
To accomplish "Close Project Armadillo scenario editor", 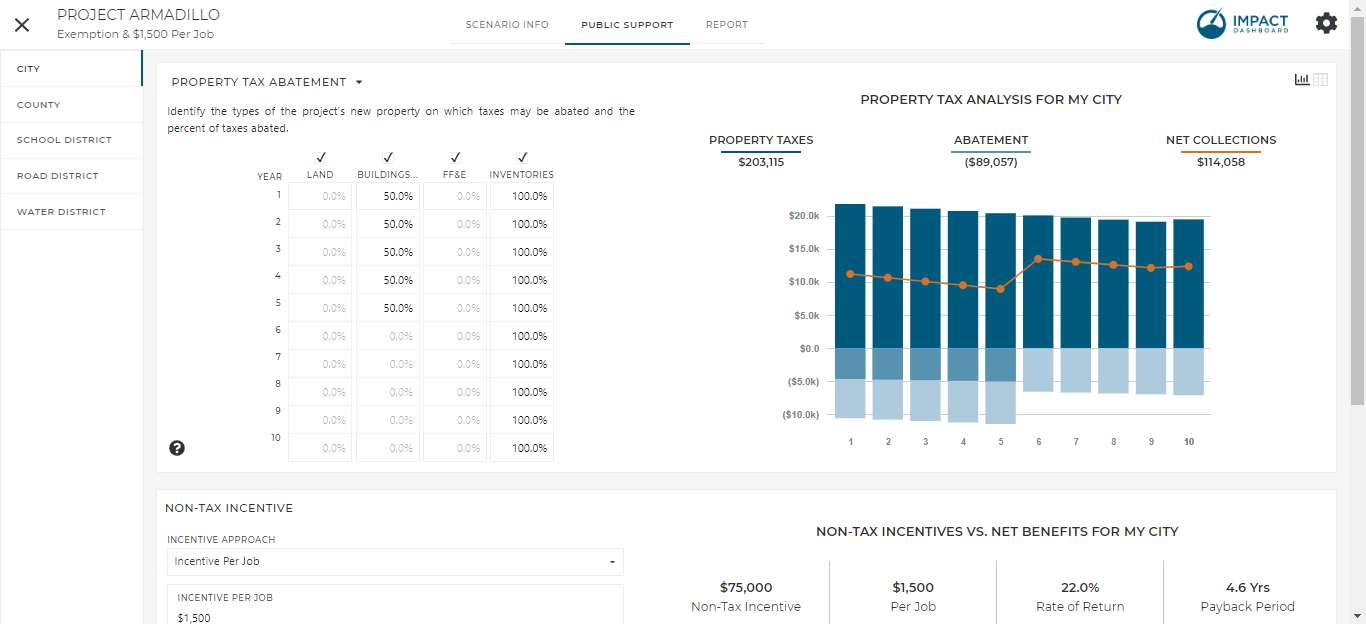I will 22,24.
